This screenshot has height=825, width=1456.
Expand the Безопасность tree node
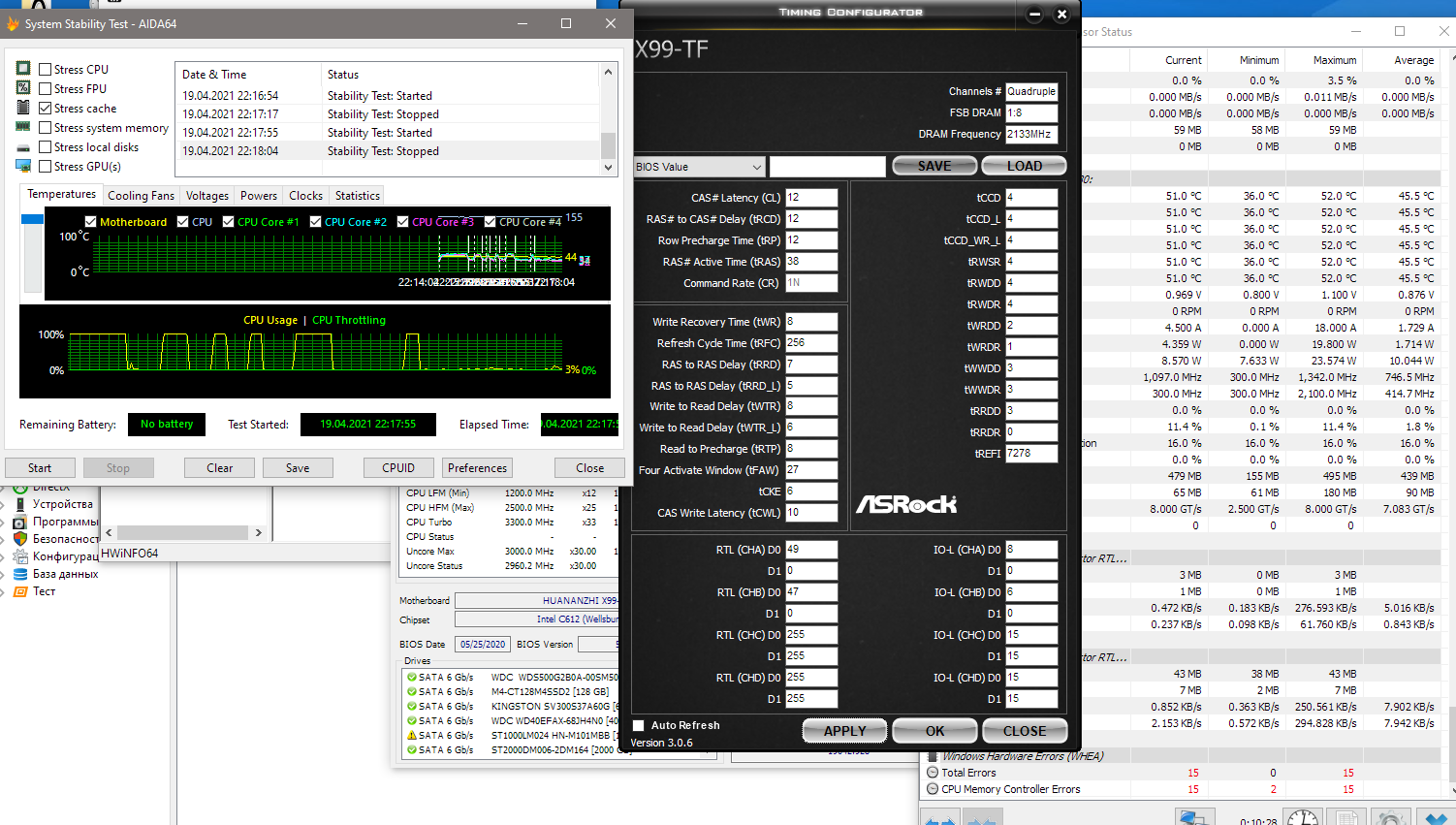(x=3, y=539)
